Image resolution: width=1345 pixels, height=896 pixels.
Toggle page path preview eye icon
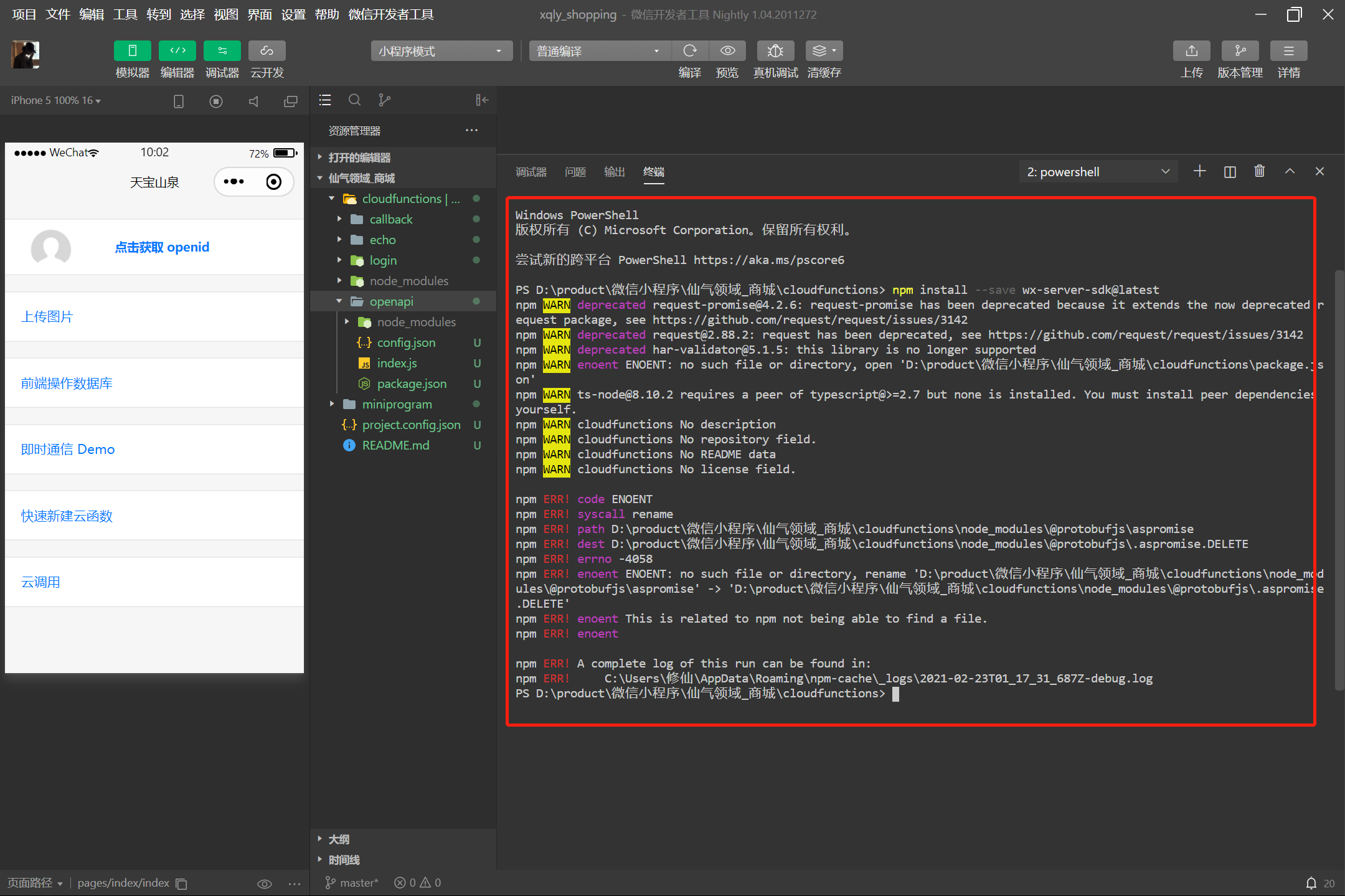(x=265, y=884)
